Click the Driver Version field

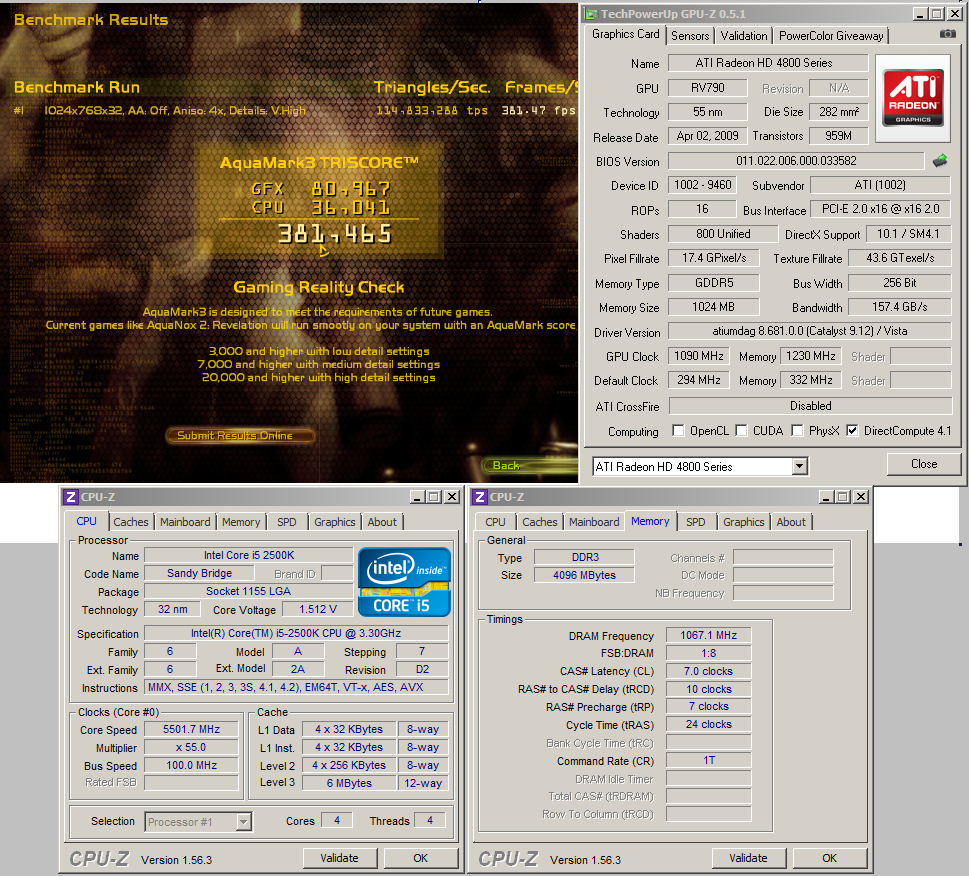coord(810,331)
